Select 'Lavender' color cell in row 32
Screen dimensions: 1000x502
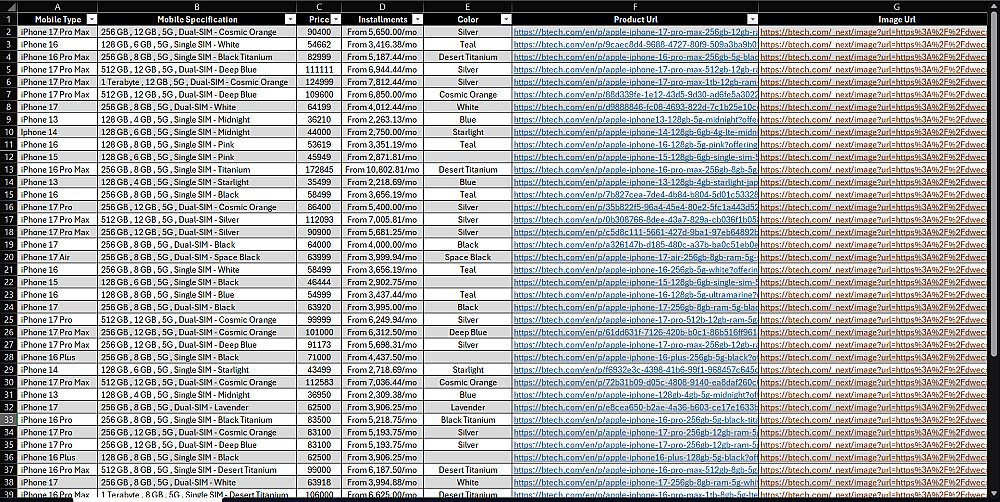(467, 407)
